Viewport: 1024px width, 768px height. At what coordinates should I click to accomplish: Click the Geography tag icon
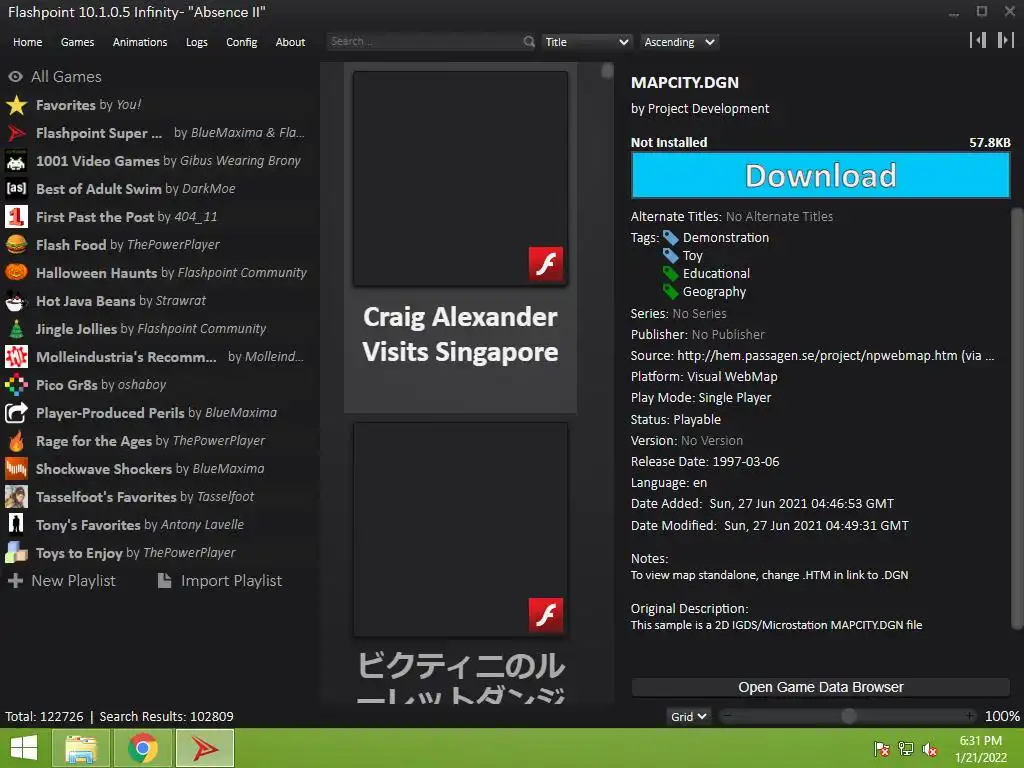671,292
